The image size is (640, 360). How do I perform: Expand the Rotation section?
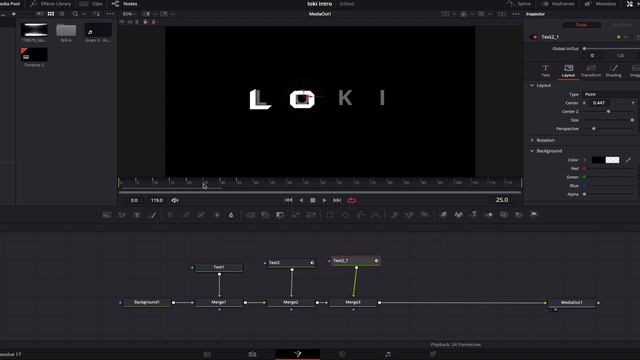coord(532,140)
